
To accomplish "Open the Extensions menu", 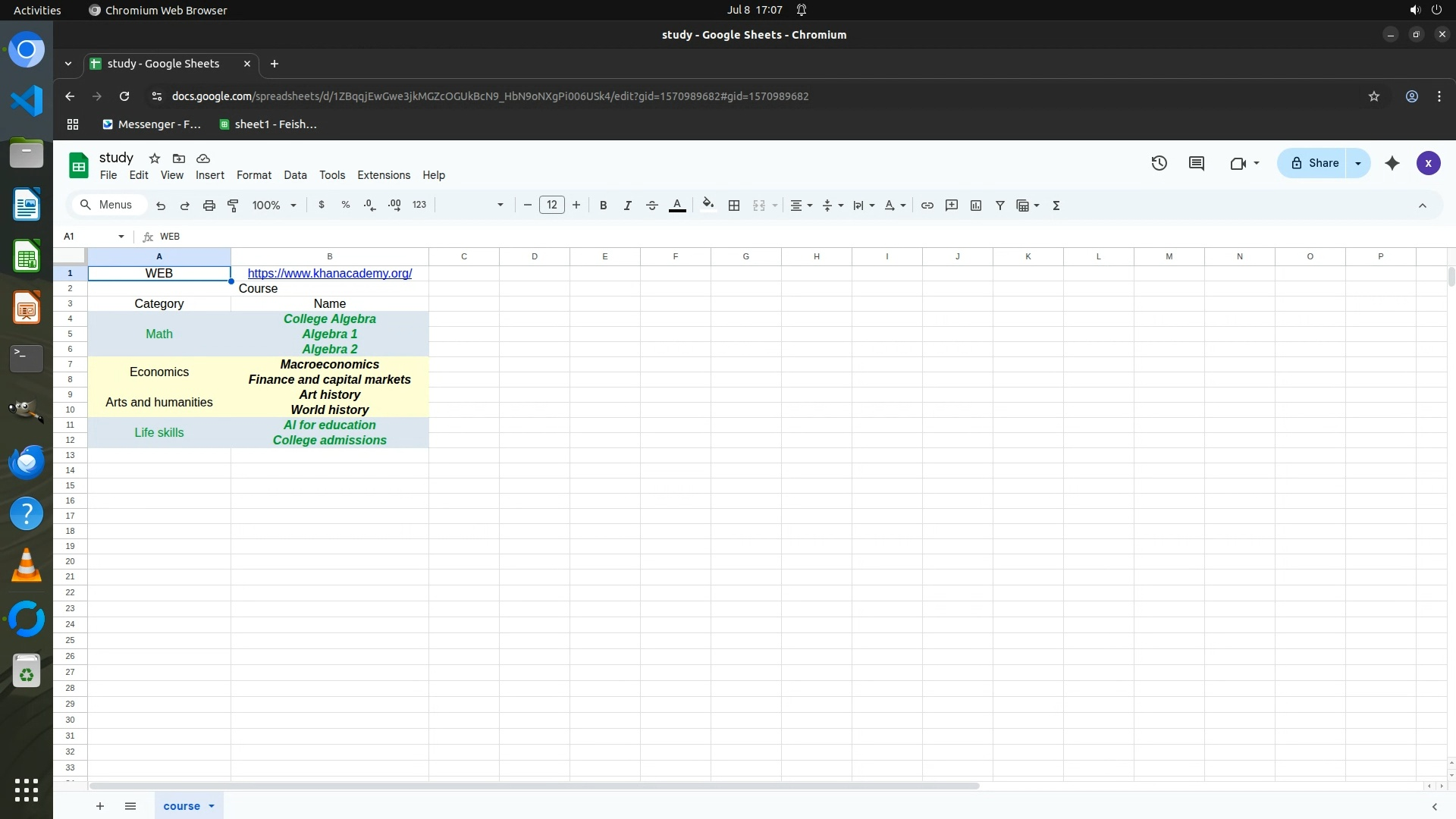I will [384, 175].
